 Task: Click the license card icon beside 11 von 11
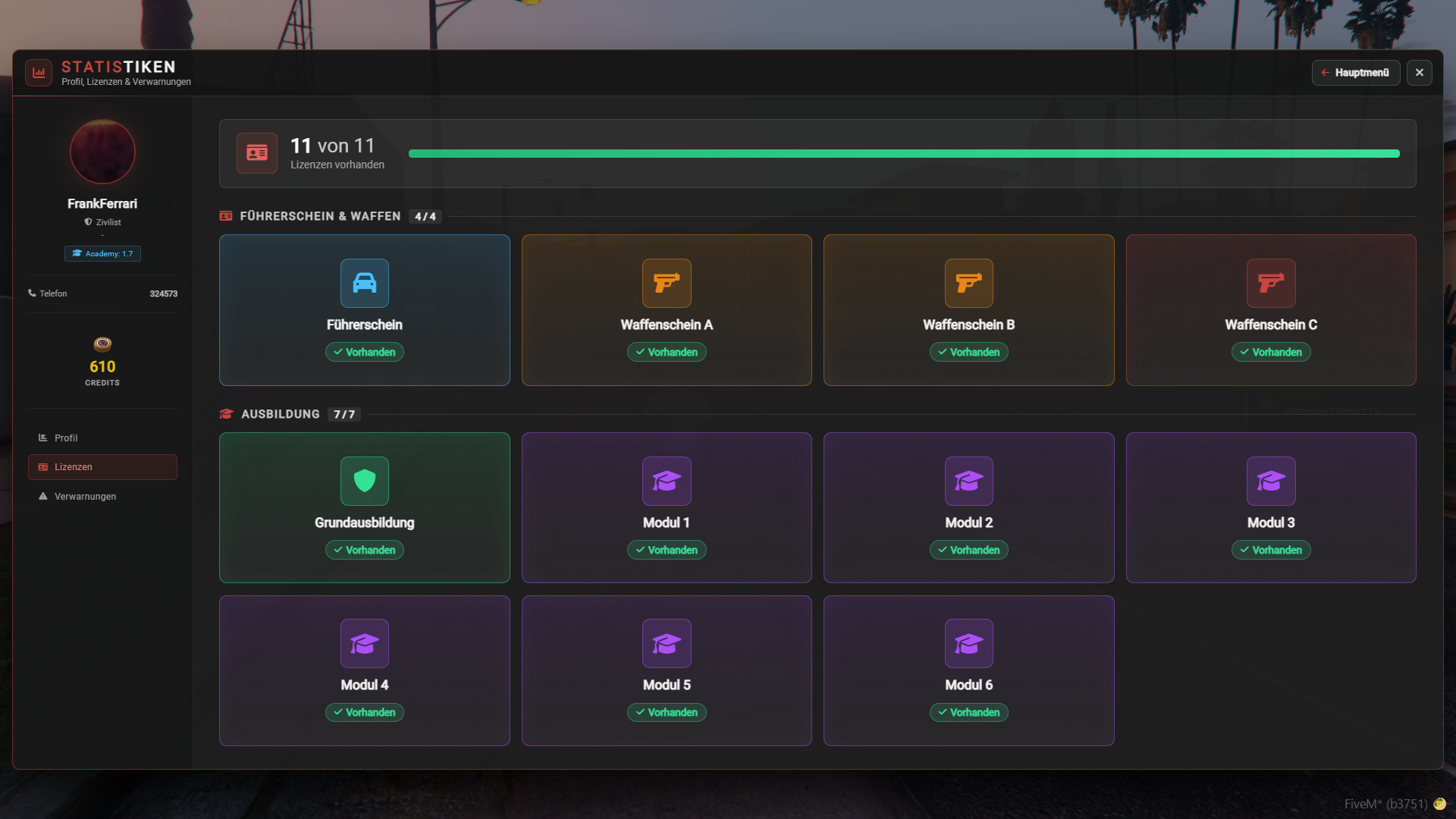[257, 153]
